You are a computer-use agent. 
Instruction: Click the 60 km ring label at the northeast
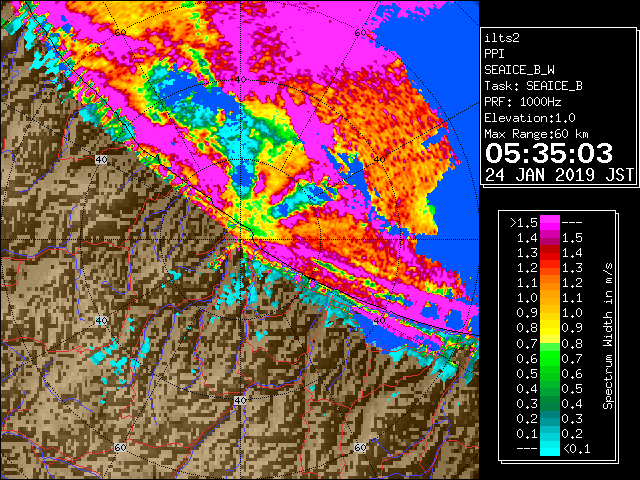tap(360, 32)
